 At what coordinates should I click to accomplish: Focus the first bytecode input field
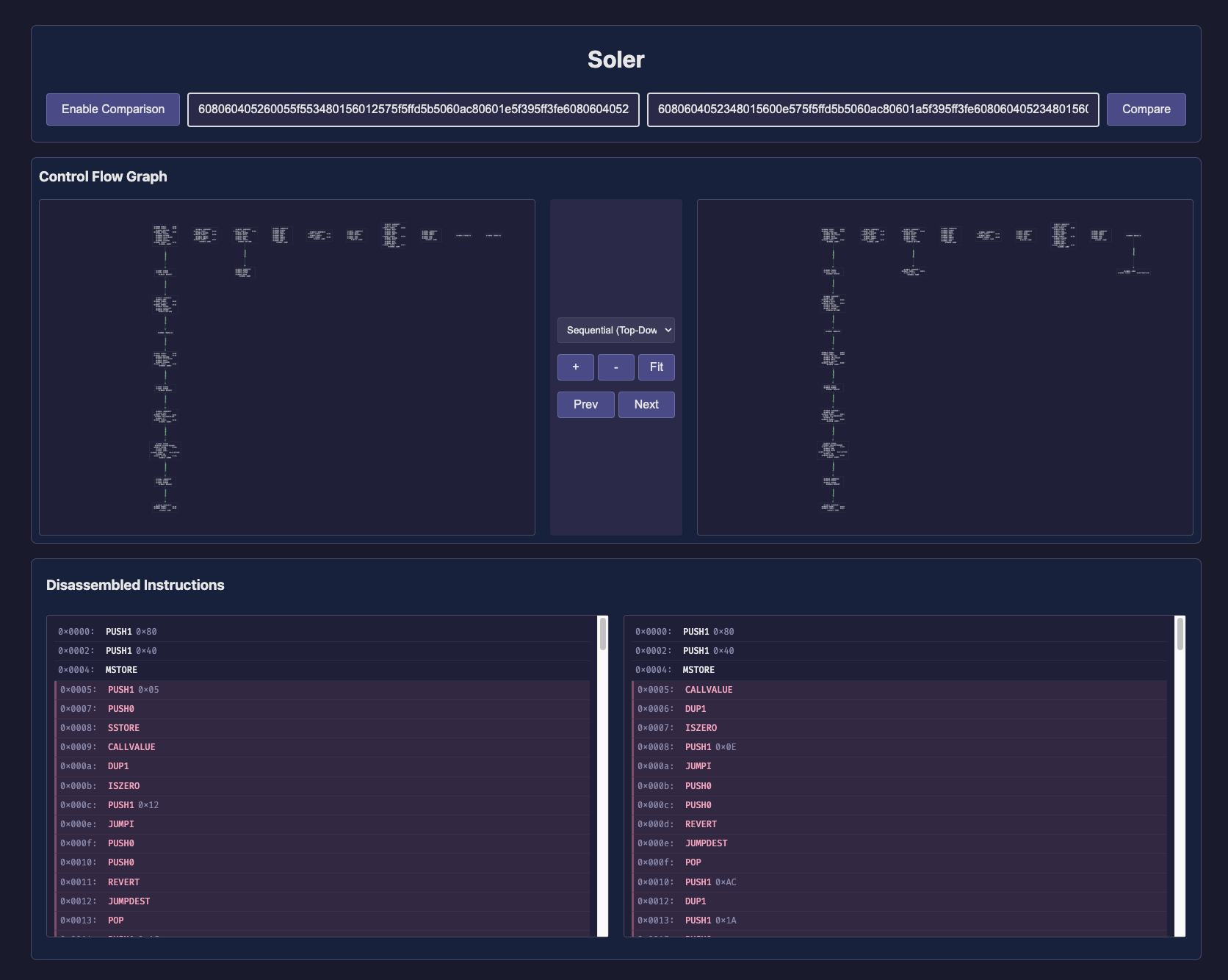click(413, 109)
